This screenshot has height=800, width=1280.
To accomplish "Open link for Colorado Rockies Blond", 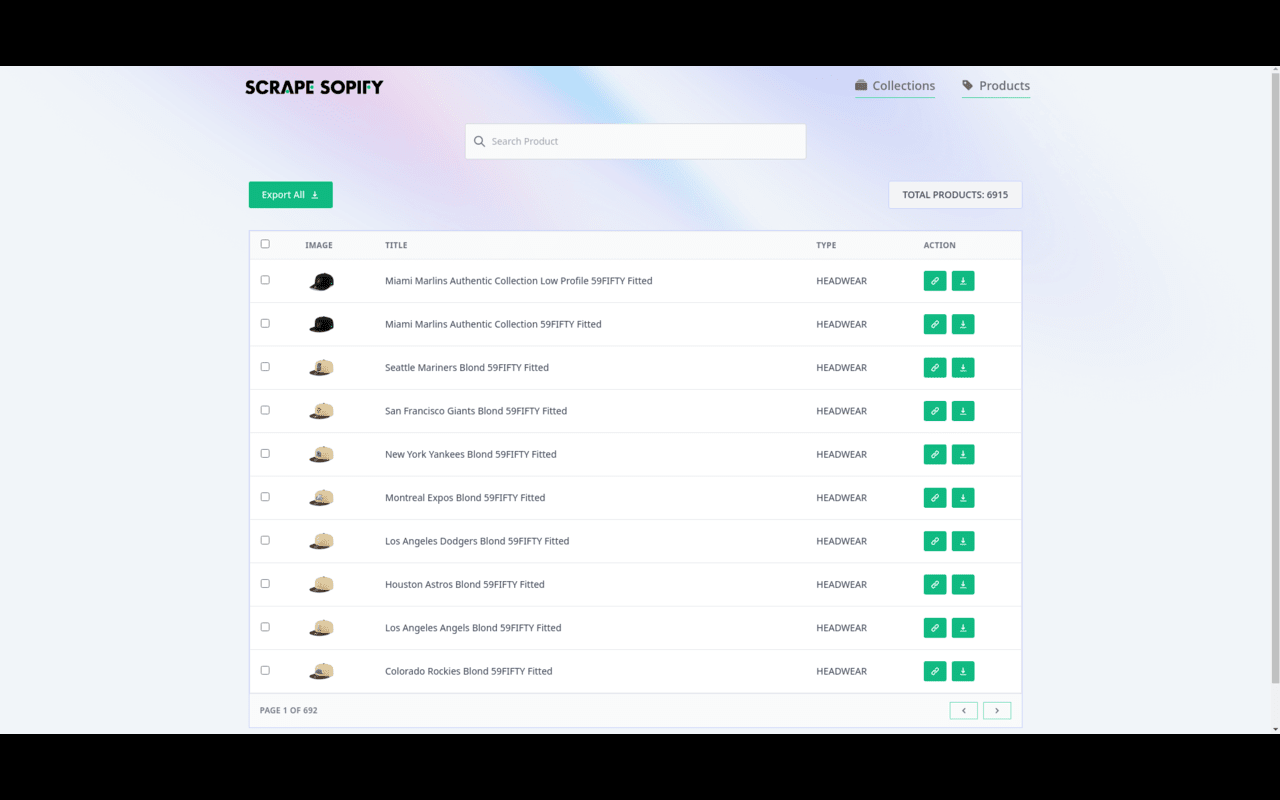I will point(935,671).
